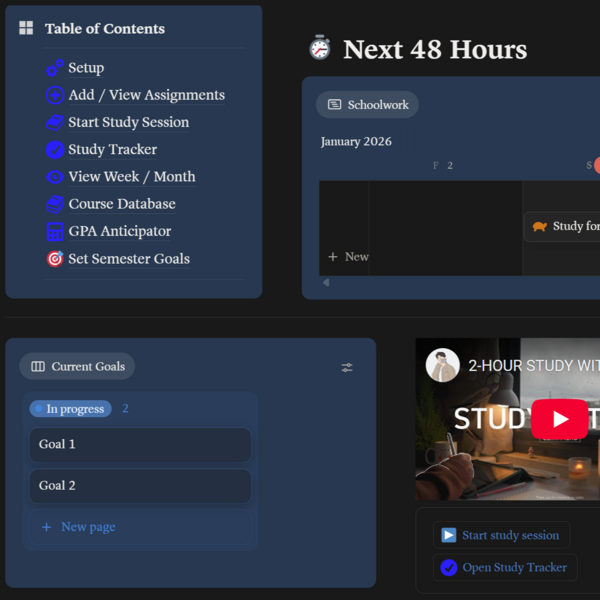Open the Setup link
This screenshot has width=600, height=600.
(86, 68)
